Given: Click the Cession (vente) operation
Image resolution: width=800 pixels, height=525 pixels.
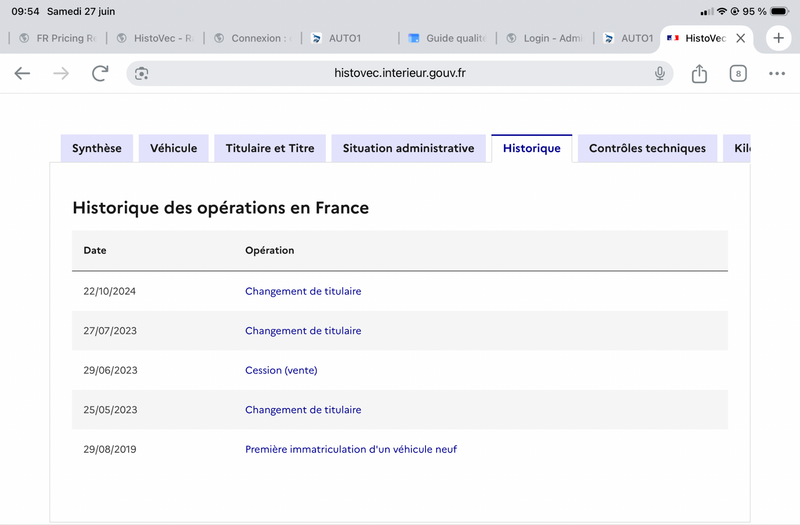Looking at the screenshot, I should [281, 370].
